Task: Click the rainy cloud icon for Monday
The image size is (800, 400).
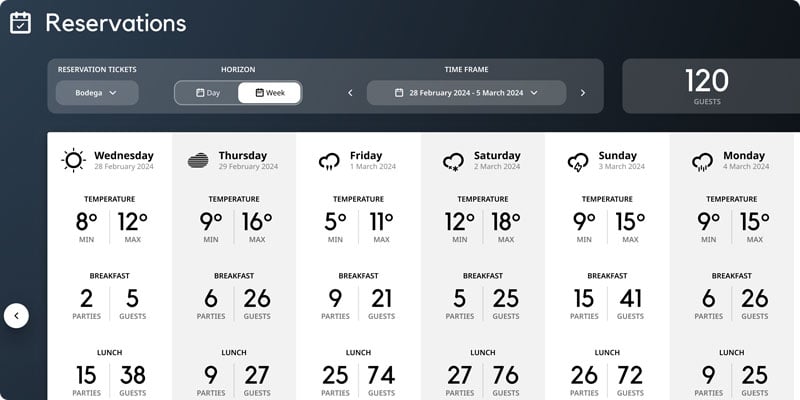Action: (703, 162)
